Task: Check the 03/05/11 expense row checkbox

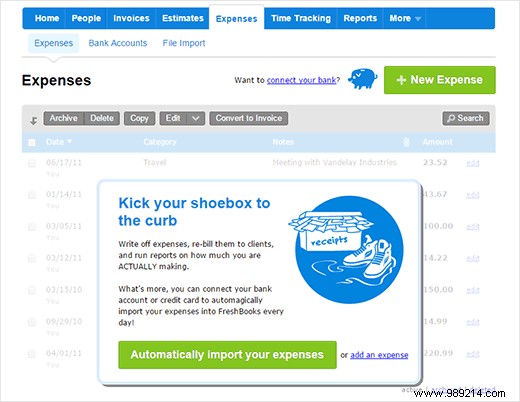Action: coord(32,227)
